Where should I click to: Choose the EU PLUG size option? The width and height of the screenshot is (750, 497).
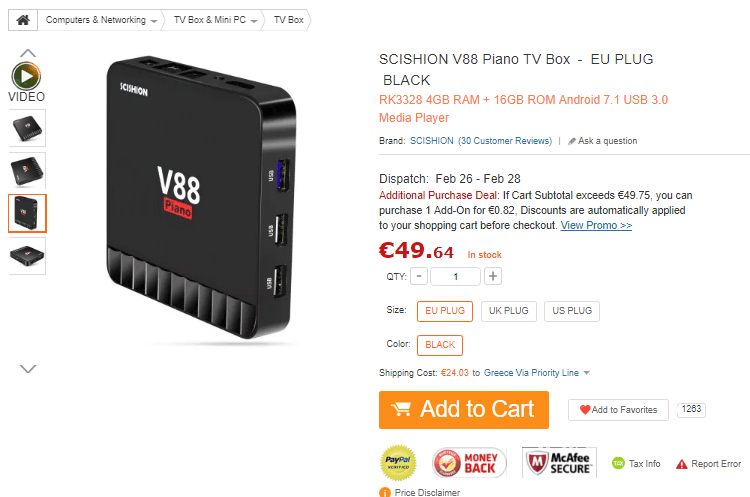click(445, 311)
